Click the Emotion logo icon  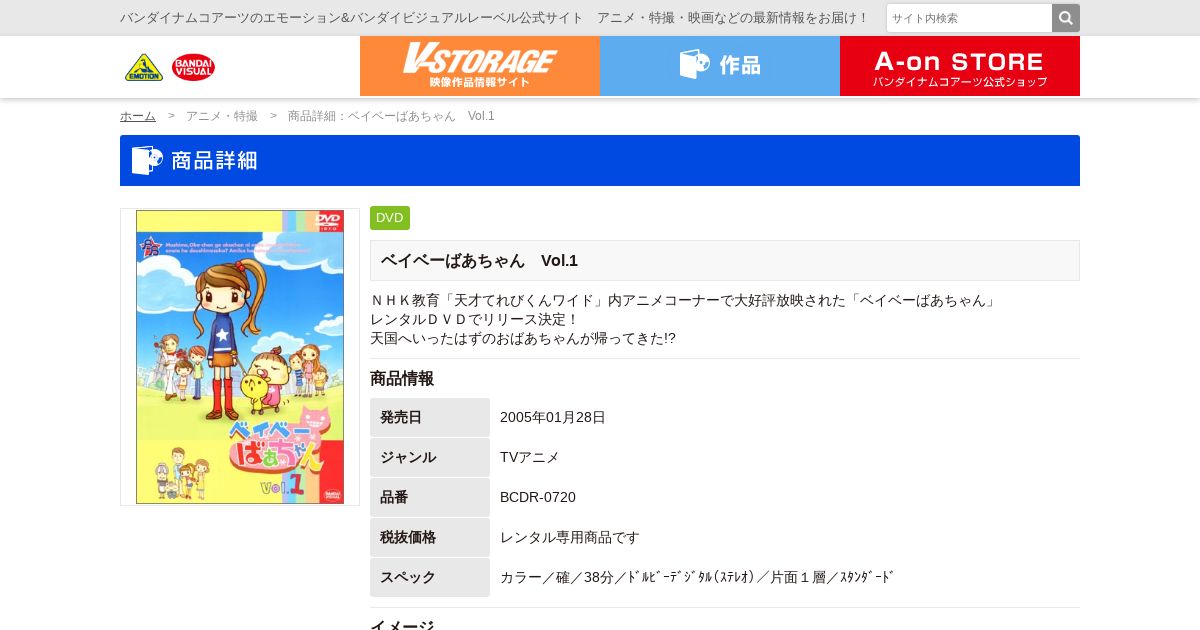point(144,67)
